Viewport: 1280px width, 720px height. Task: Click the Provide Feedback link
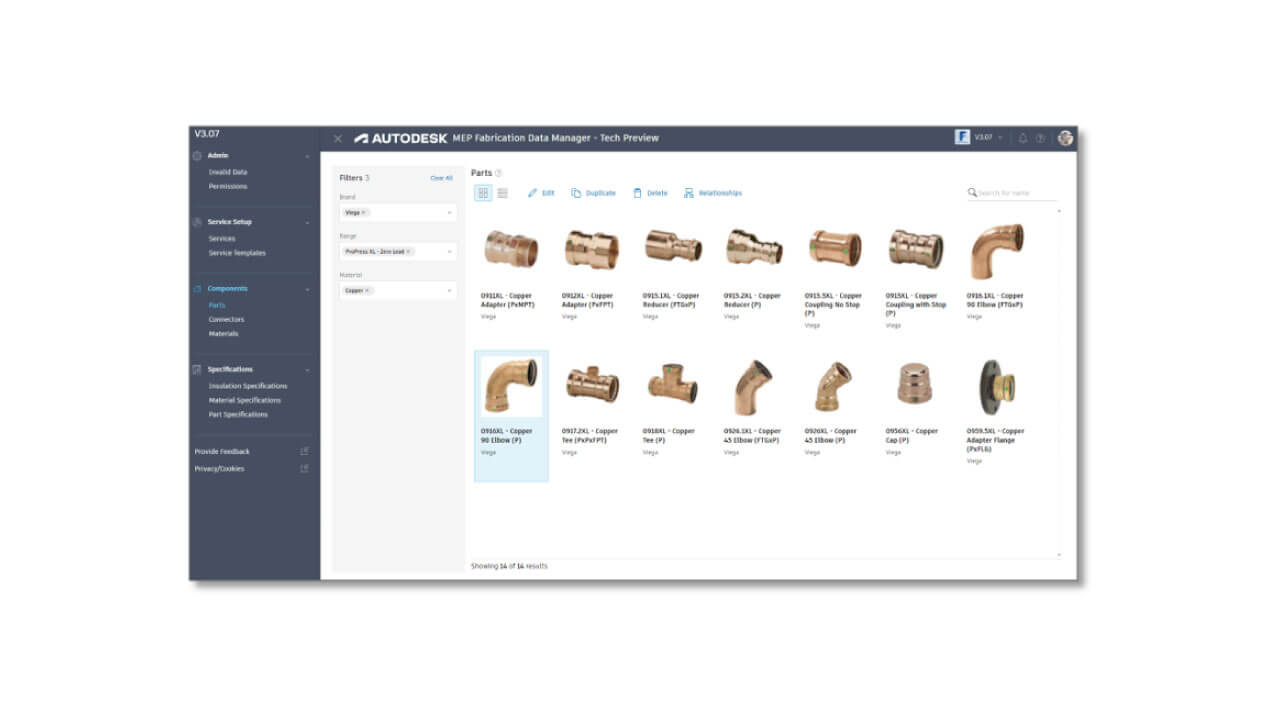coord(222,452)
